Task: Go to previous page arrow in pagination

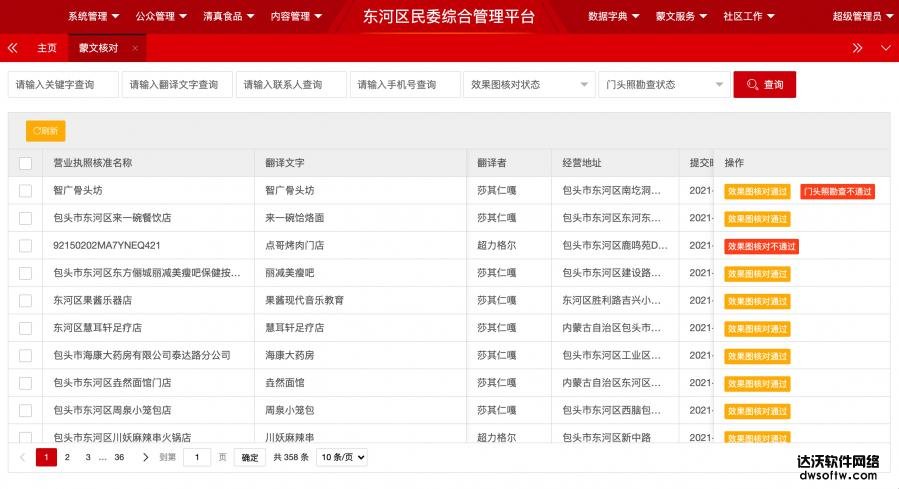Action: point(22,457)
